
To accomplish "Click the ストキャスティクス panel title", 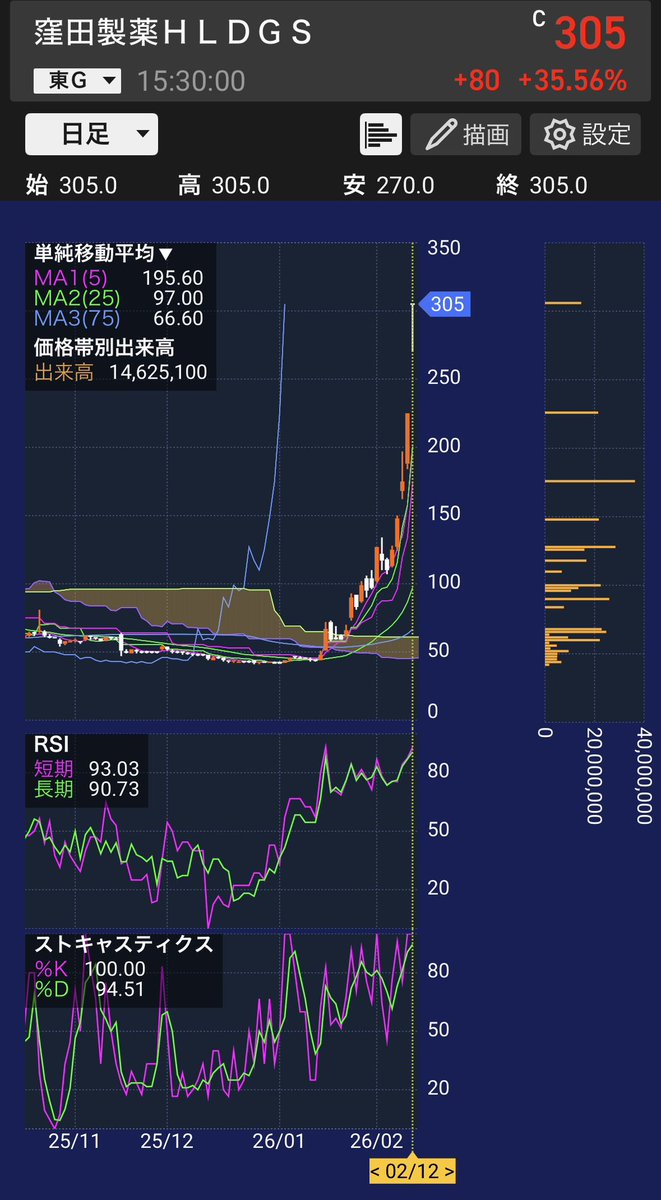I will click(124, 944).
